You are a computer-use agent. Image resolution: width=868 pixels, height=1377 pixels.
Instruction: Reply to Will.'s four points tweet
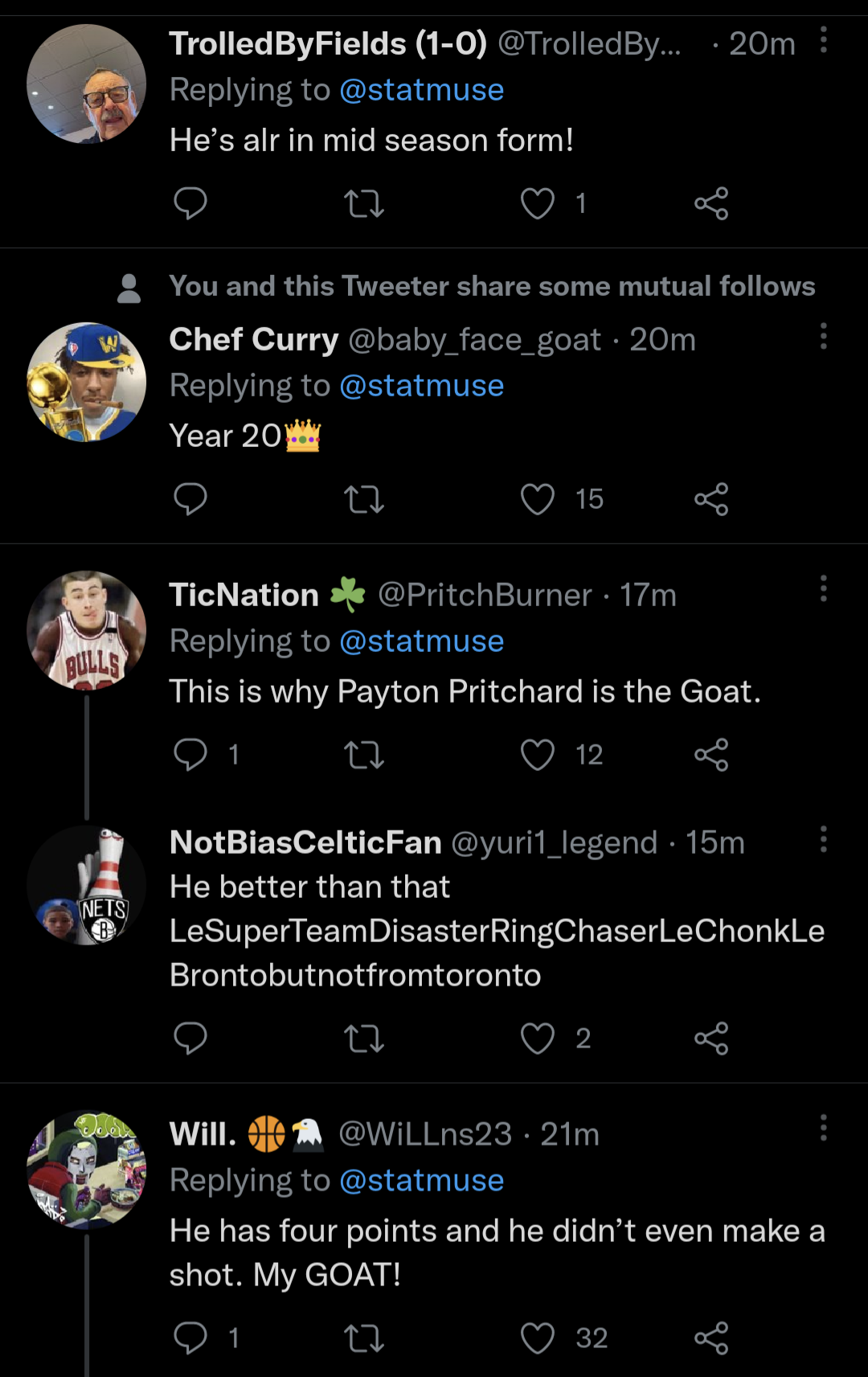[190, 1338]
